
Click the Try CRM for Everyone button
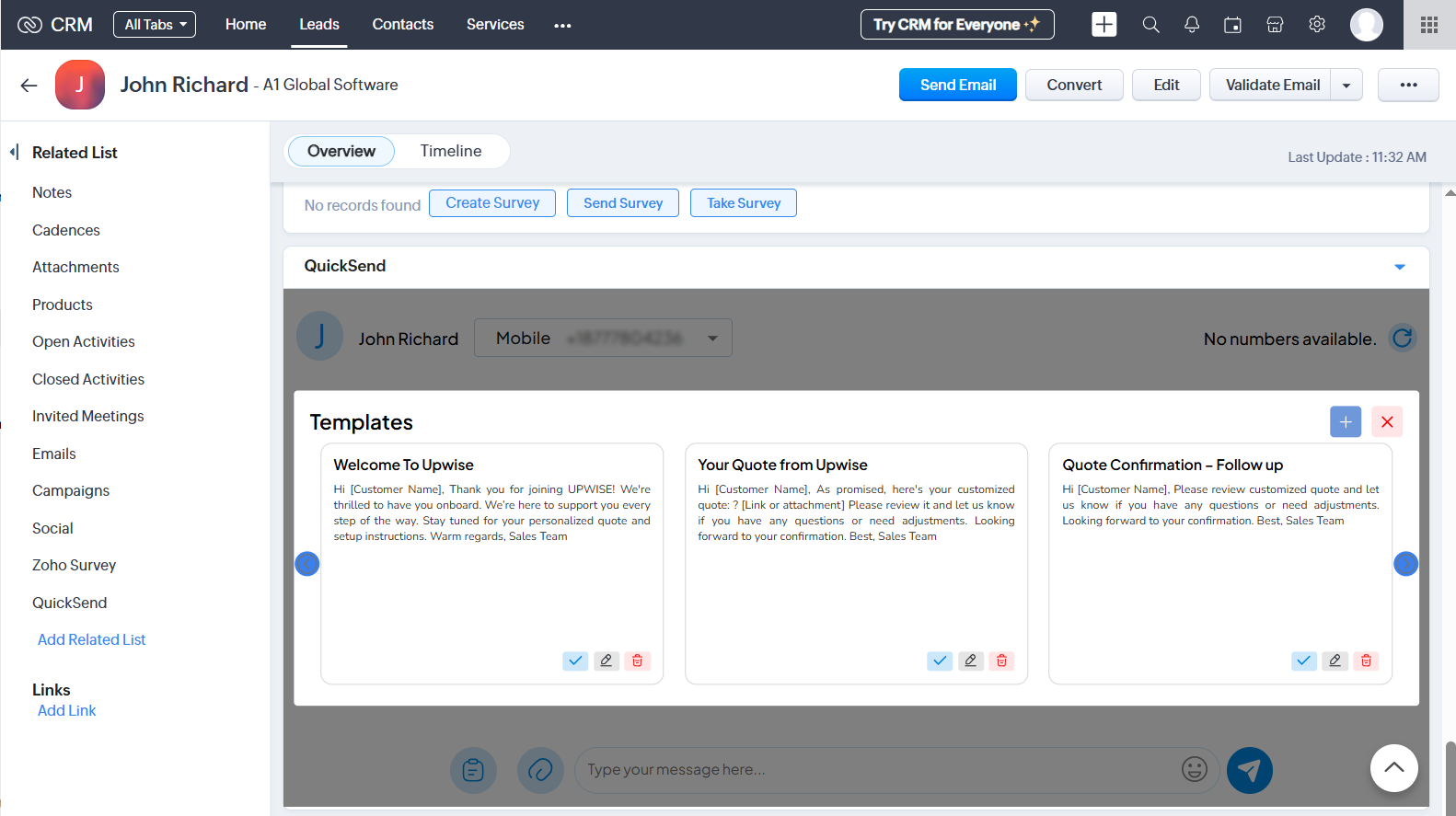click(957, 25)
